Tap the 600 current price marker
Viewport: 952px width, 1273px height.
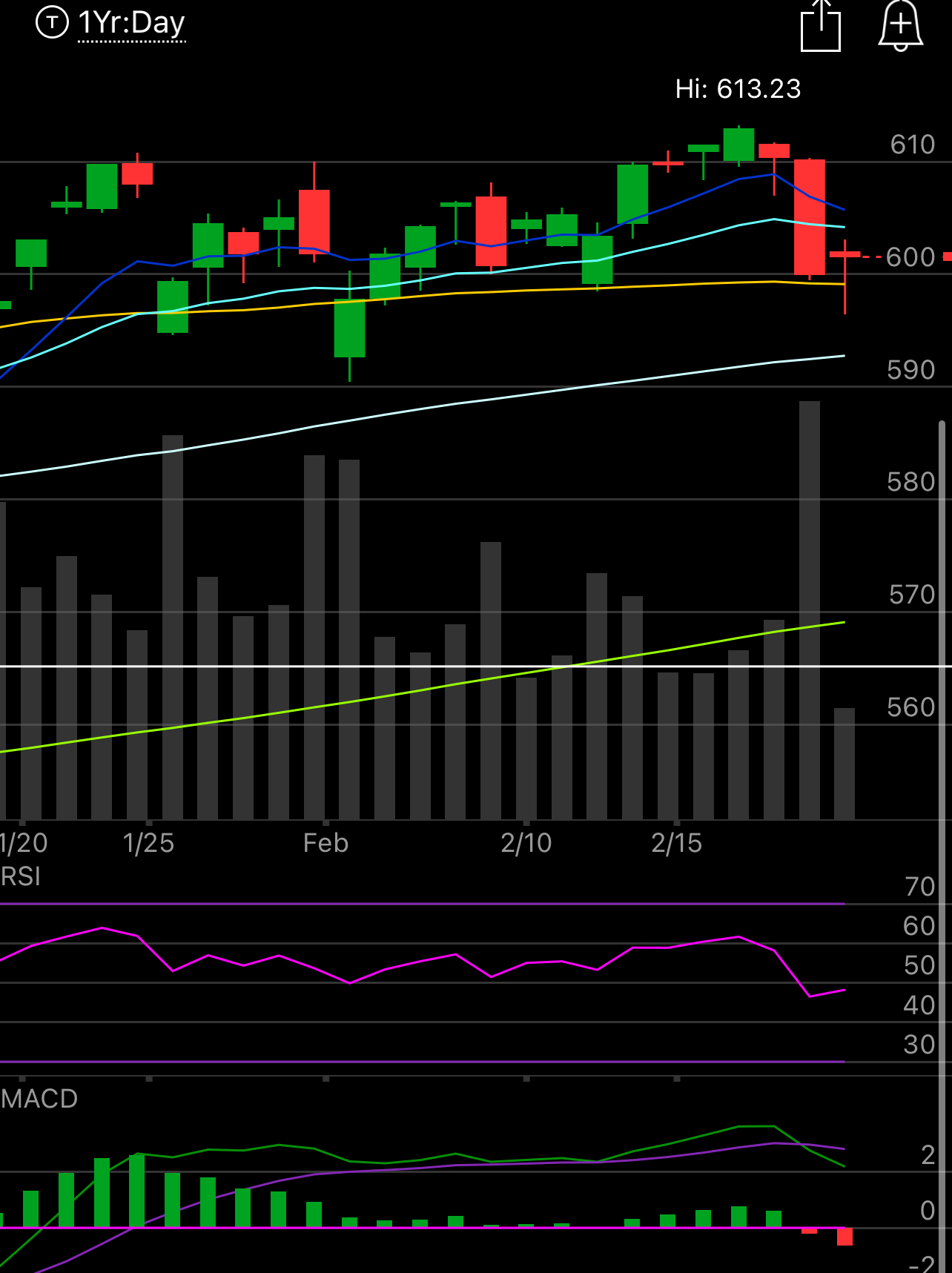[x=910, y=257]
